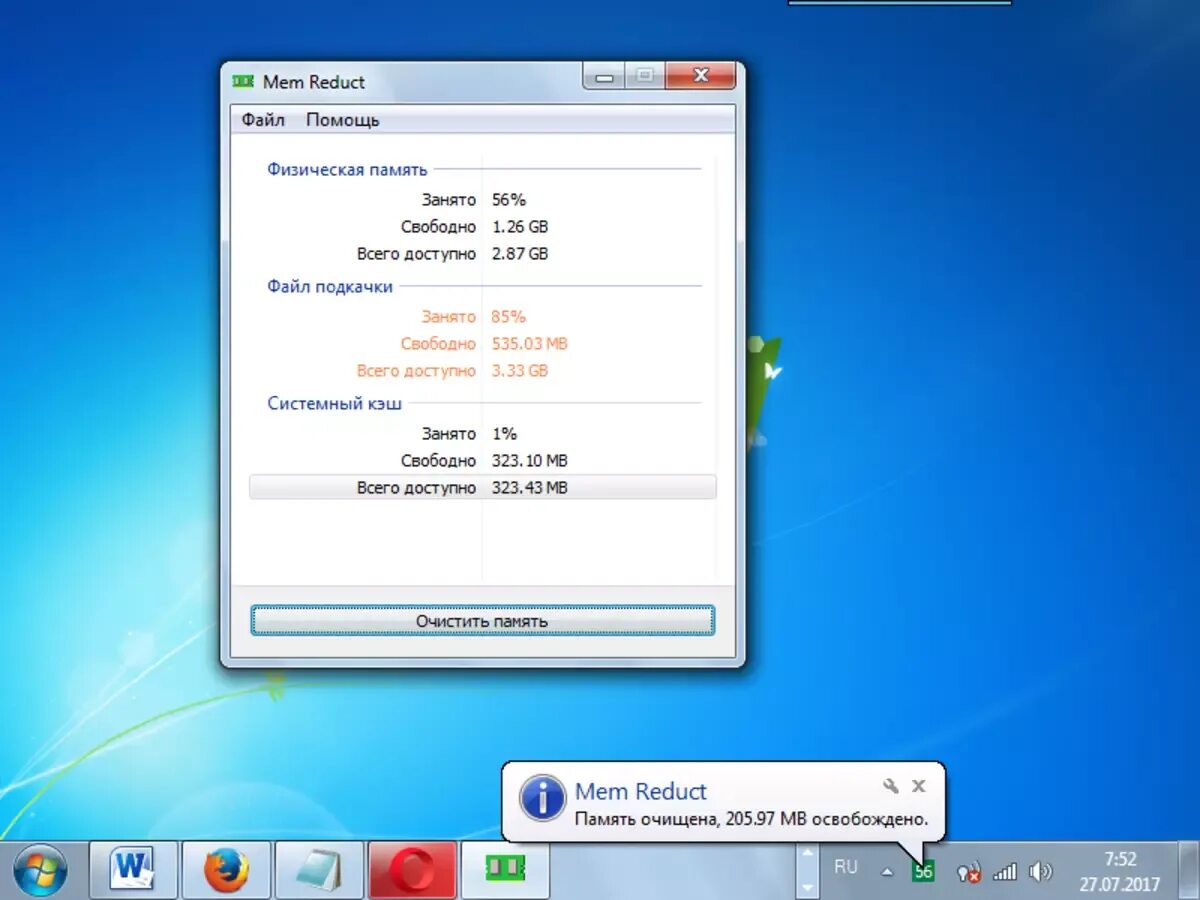This screenshot has height=900, width=1200.
Task: Click the Очистить память button
Action: point(482,621)
